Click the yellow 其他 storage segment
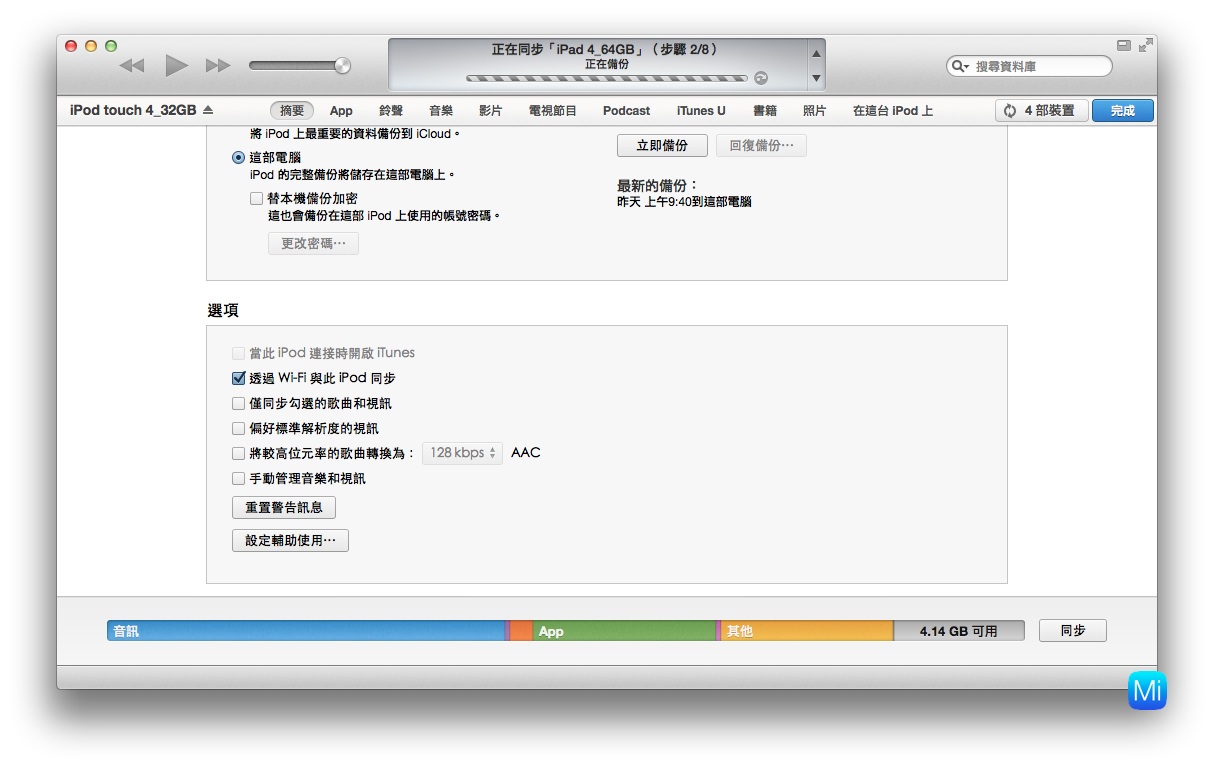Image resolution: width=1214 pixels, height=768 pixels. coord(807,631)
